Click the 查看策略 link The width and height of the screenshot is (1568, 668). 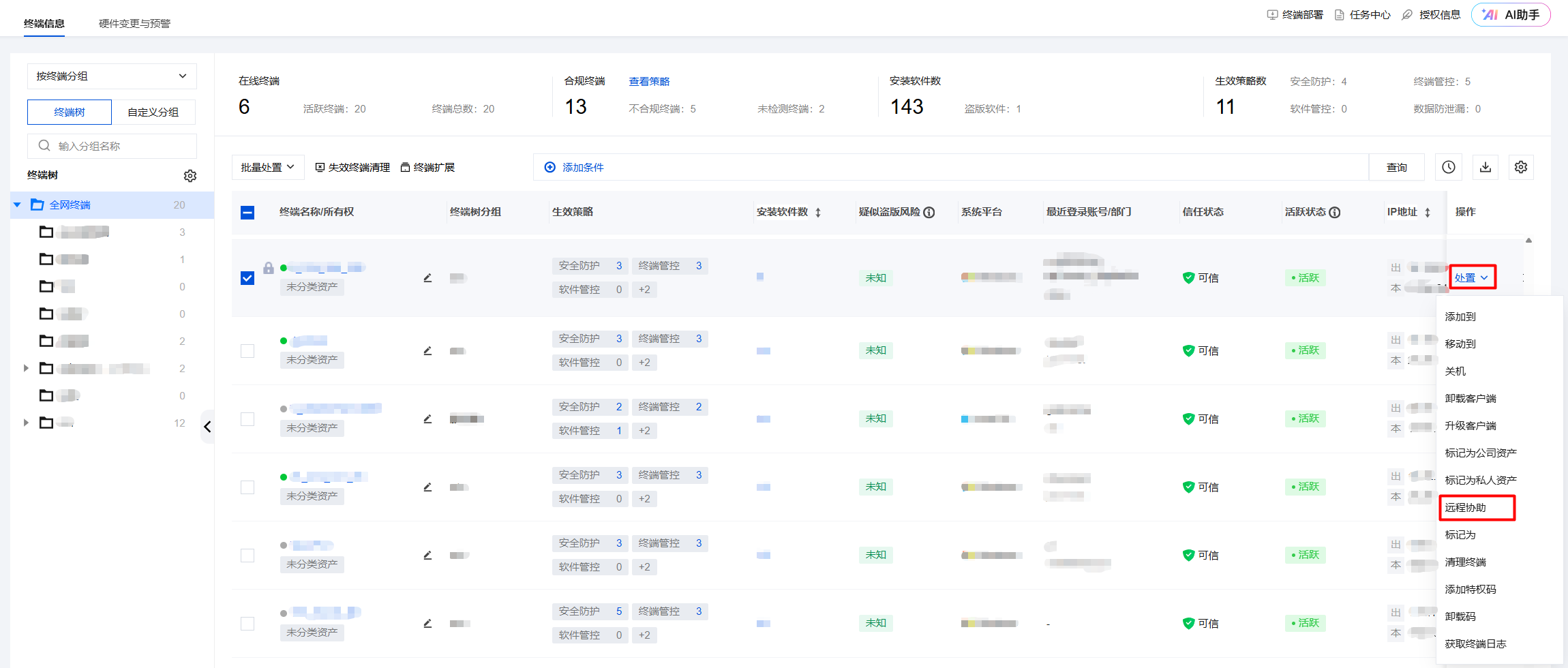pos(649,82)
